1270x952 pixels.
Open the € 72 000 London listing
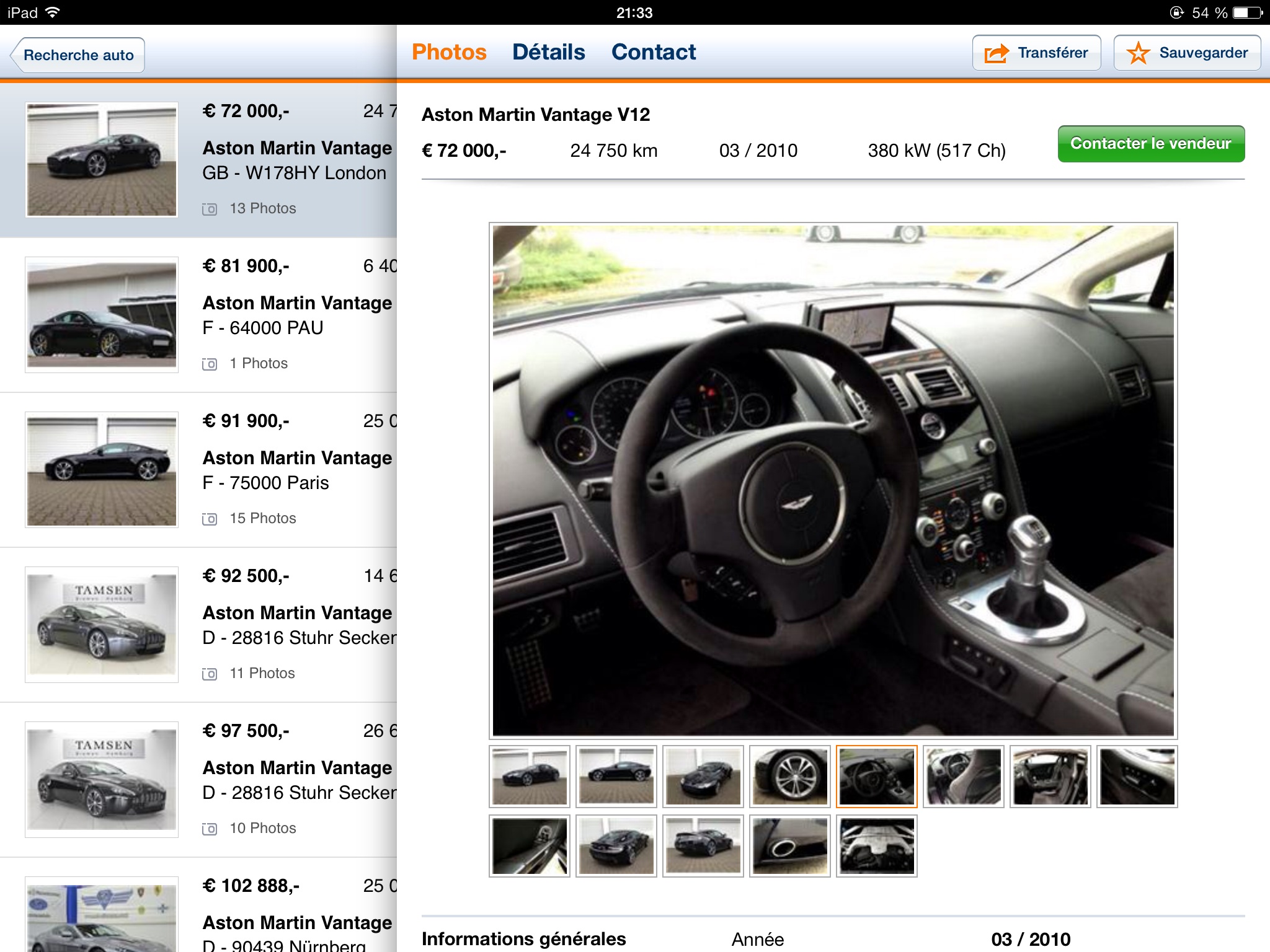click(198, 160)
